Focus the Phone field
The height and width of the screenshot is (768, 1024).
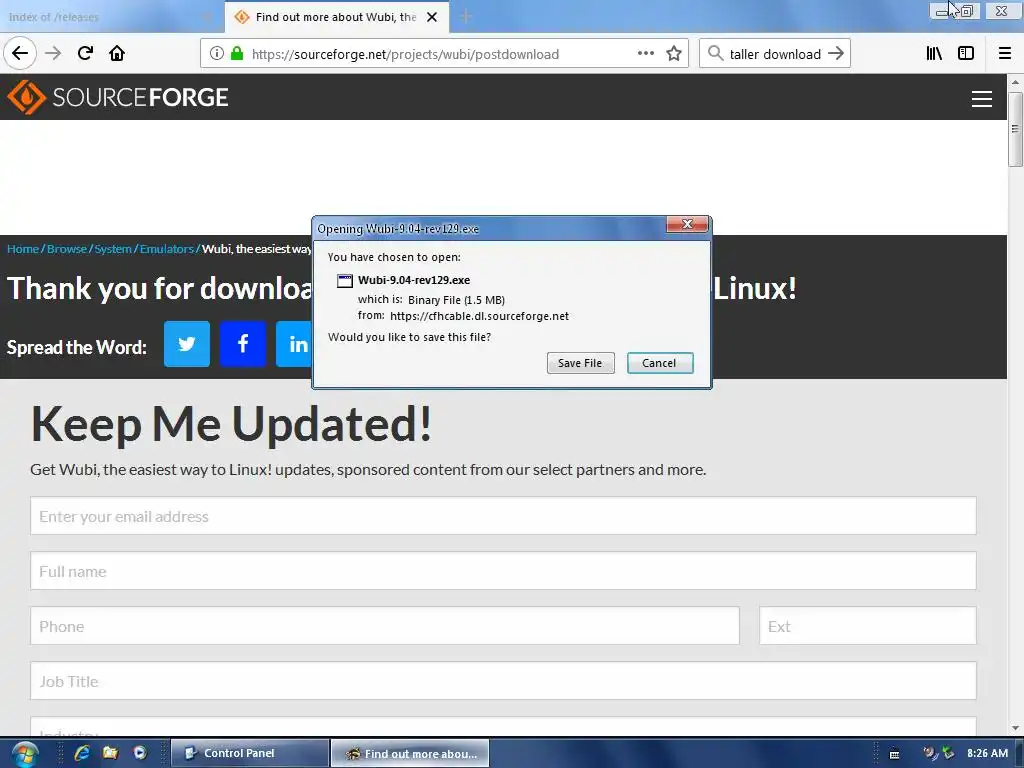(x=385, y=626)
